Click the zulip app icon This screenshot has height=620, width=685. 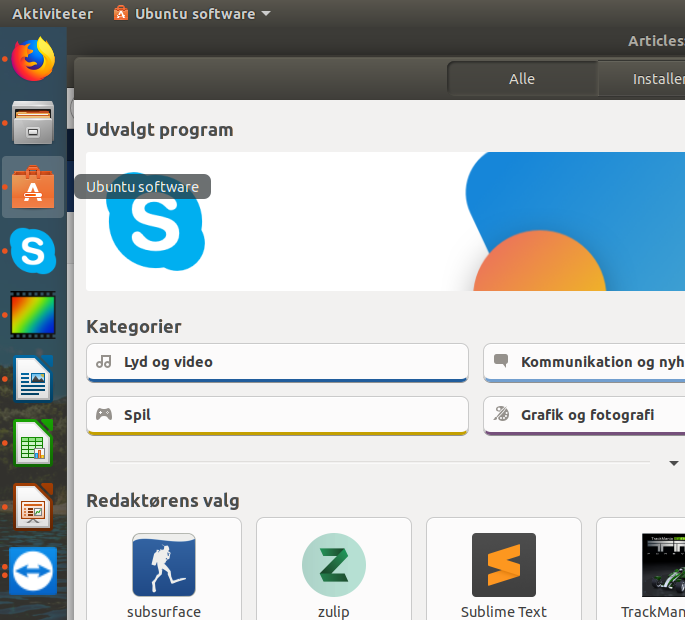(334, 565)
